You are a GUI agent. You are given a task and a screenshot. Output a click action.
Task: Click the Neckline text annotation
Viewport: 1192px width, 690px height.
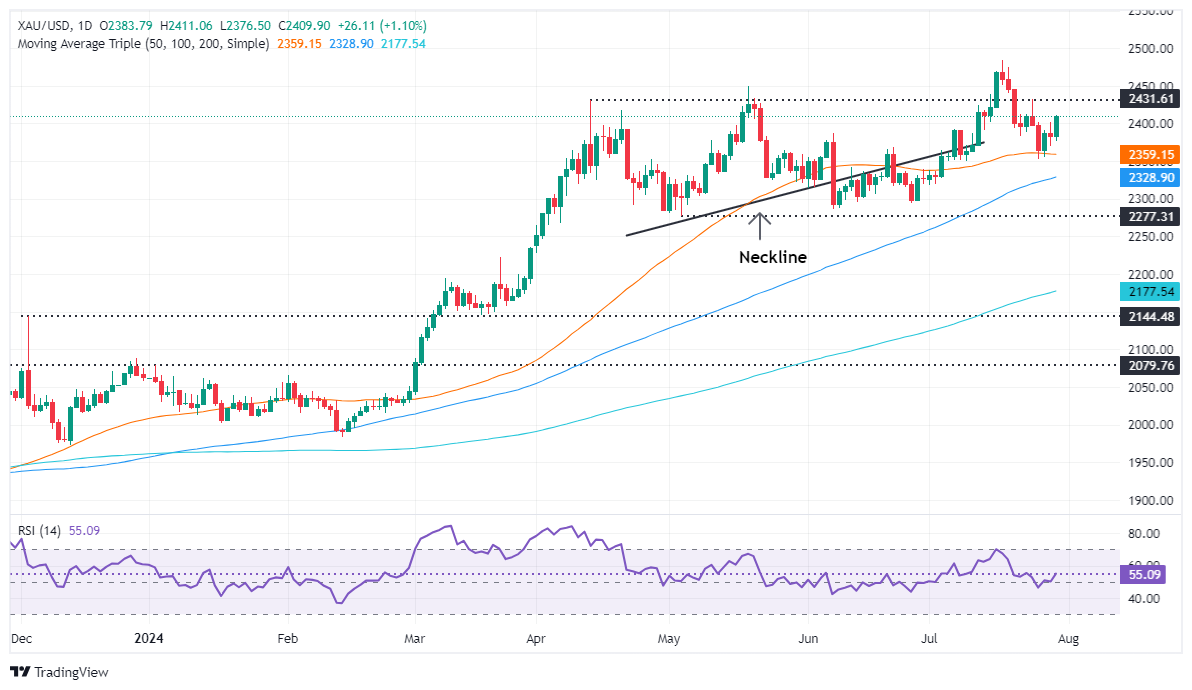click(772, 257)
